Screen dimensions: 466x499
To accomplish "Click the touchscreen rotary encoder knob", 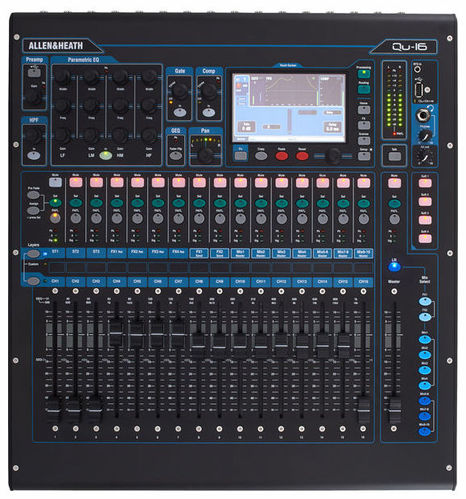I will 333,156.
